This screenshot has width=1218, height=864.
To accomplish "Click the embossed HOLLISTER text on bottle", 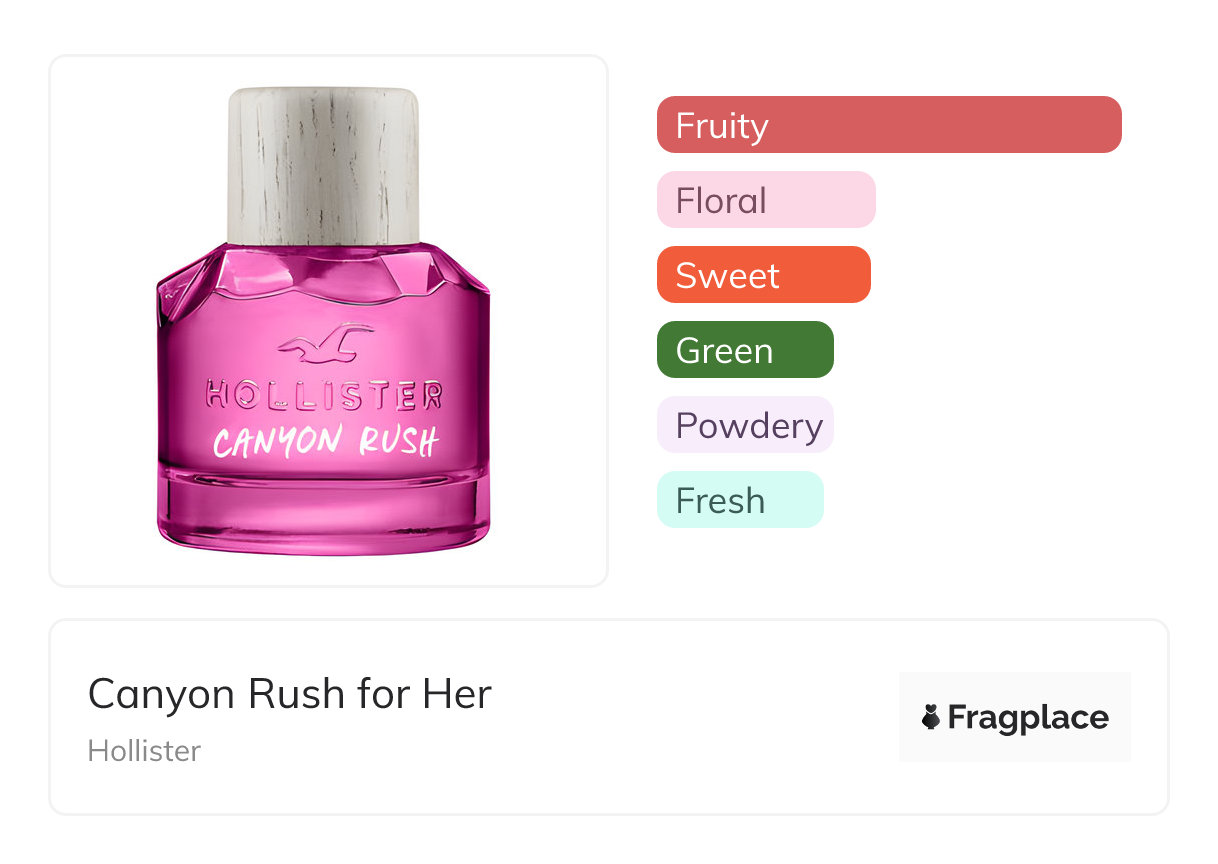I will pos(323,396).
